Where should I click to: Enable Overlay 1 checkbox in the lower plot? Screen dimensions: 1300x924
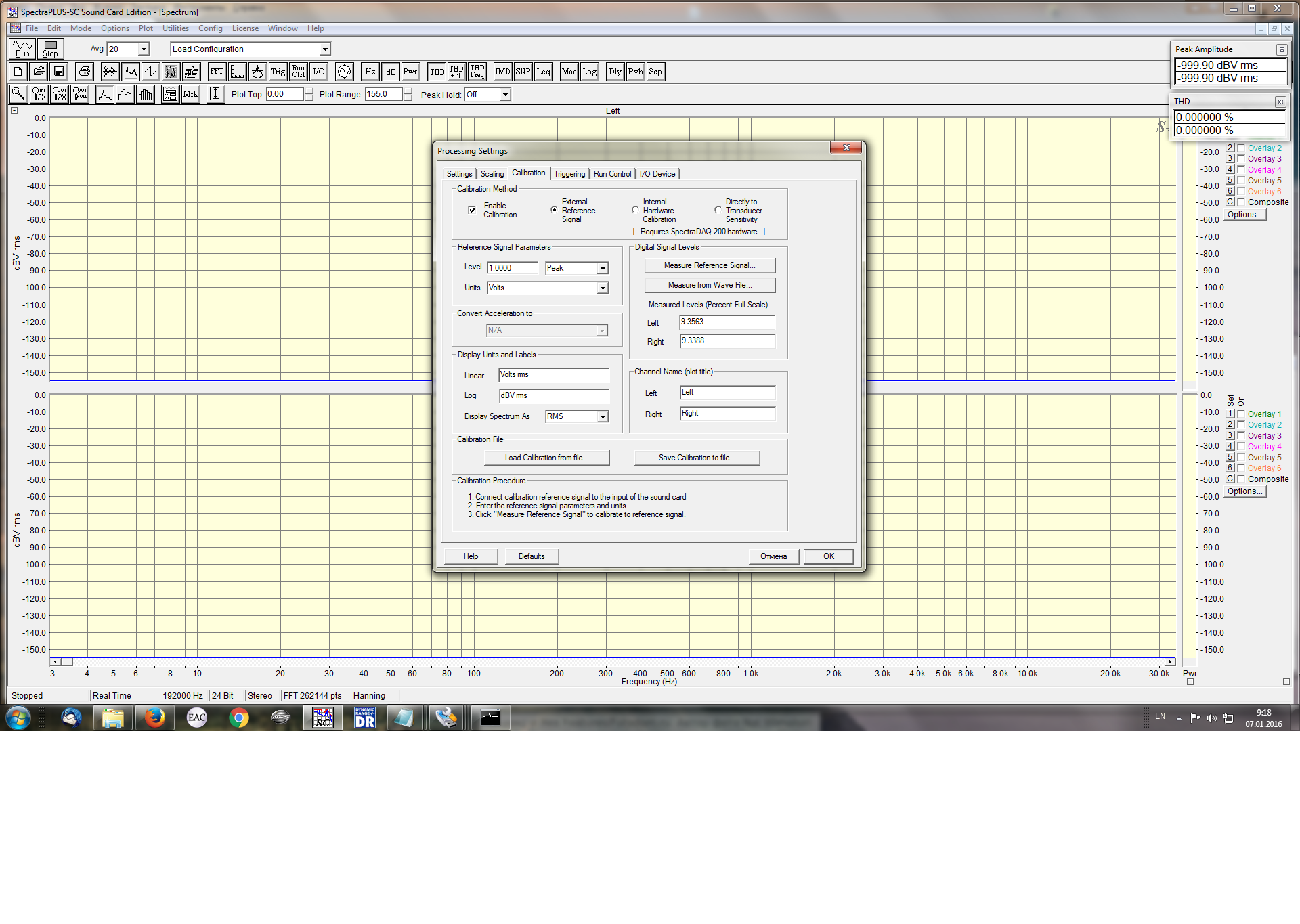1241,414
